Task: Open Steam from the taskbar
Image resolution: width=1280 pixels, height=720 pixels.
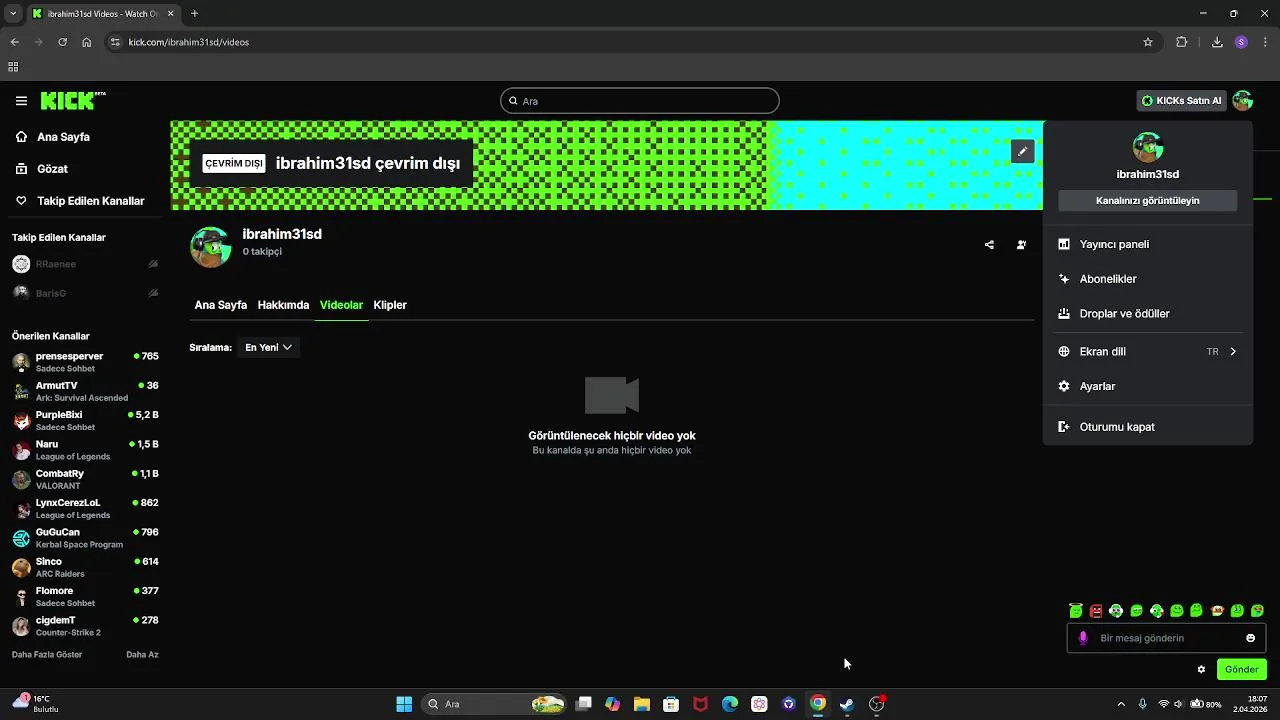Action: pos(847,704)
